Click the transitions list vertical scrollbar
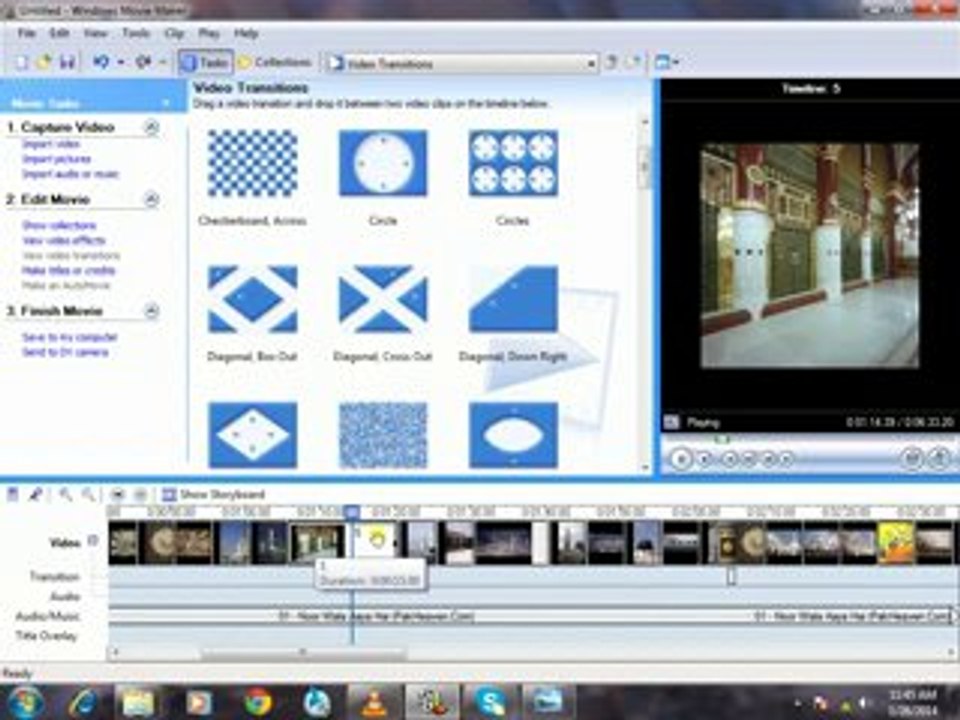Screen dimensions: 960x720 [x=645, y=294]
